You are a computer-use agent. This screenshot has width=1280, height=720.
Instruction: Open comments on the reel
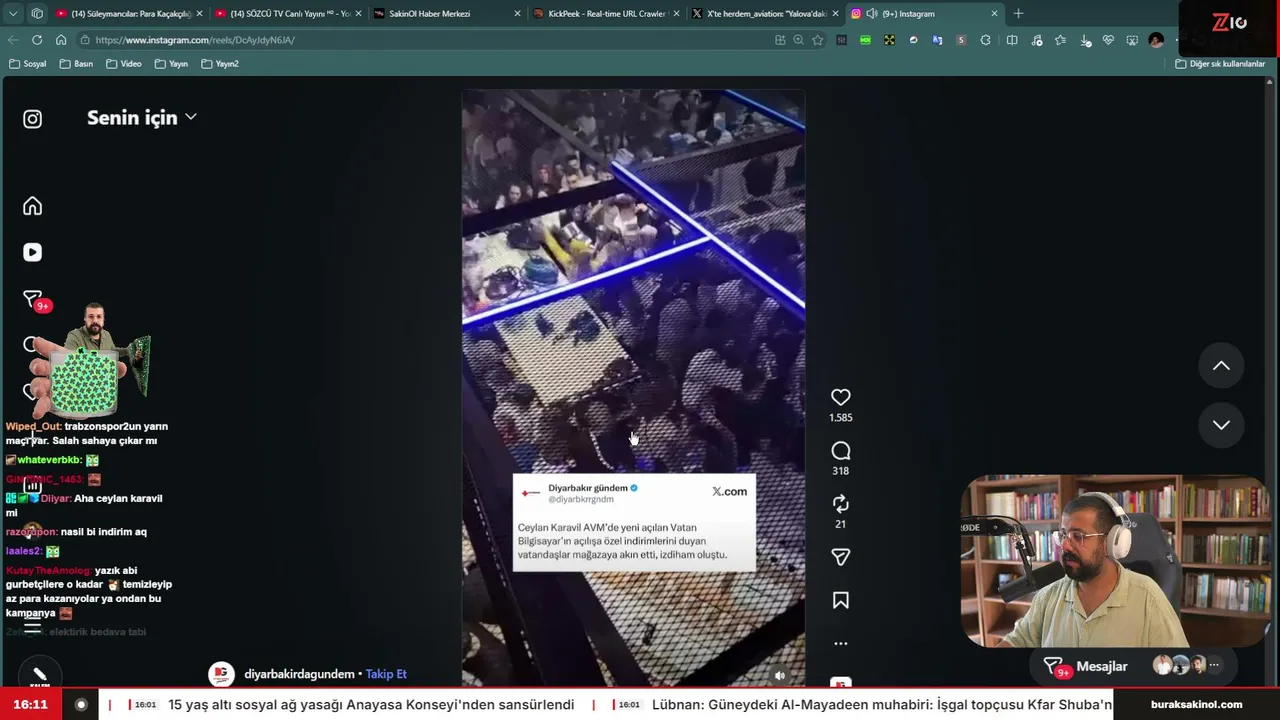coord(841,451)
